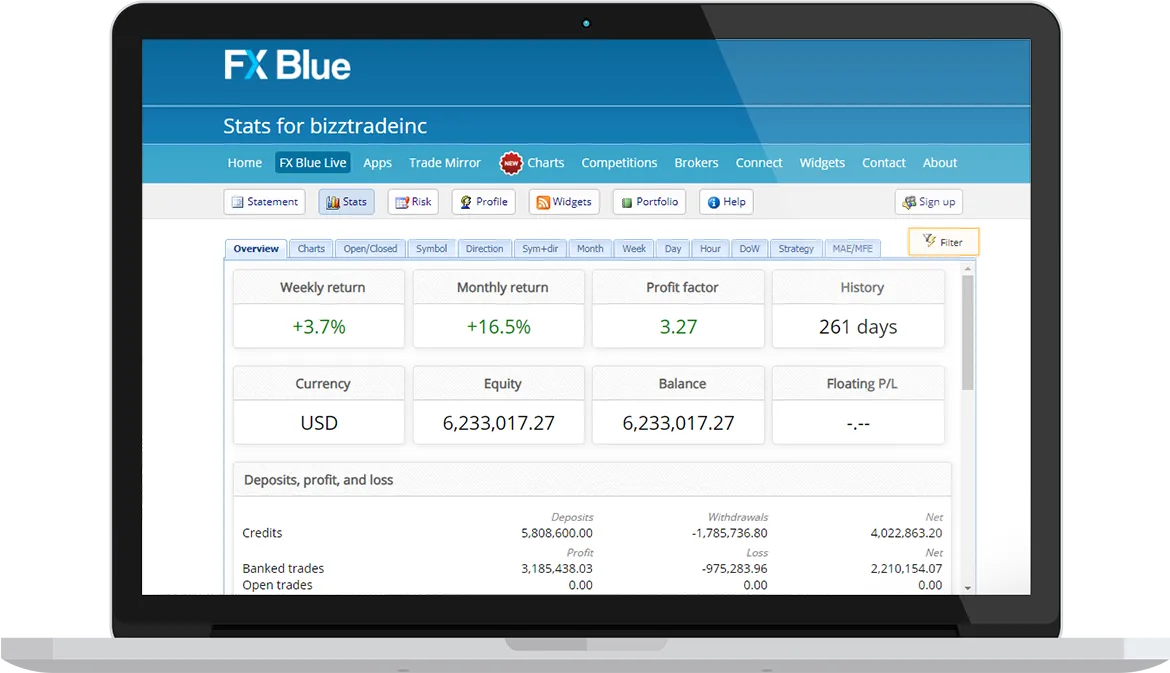The height and width of the screenshot is (673, 1170).
Task: Open the About page
Action: pos(939,163)
